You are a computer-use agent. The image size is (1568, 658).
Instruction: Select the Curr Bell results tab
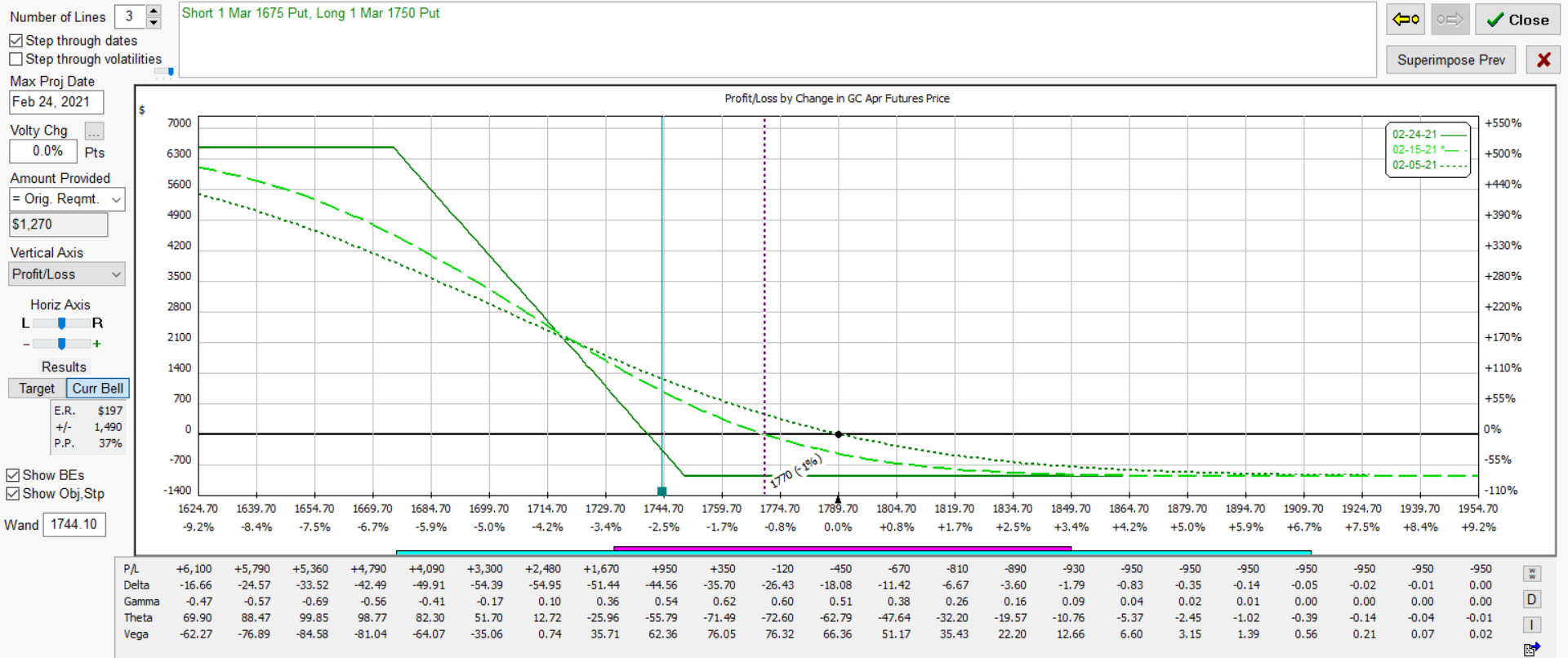coord(98,389)
